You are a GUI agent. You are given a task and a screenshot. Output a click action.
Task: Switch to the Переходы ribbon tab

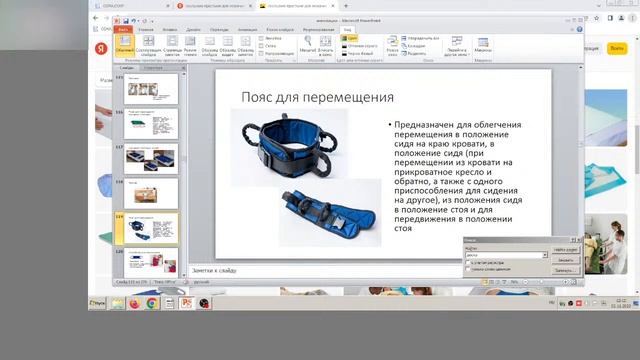click(220, 29)
